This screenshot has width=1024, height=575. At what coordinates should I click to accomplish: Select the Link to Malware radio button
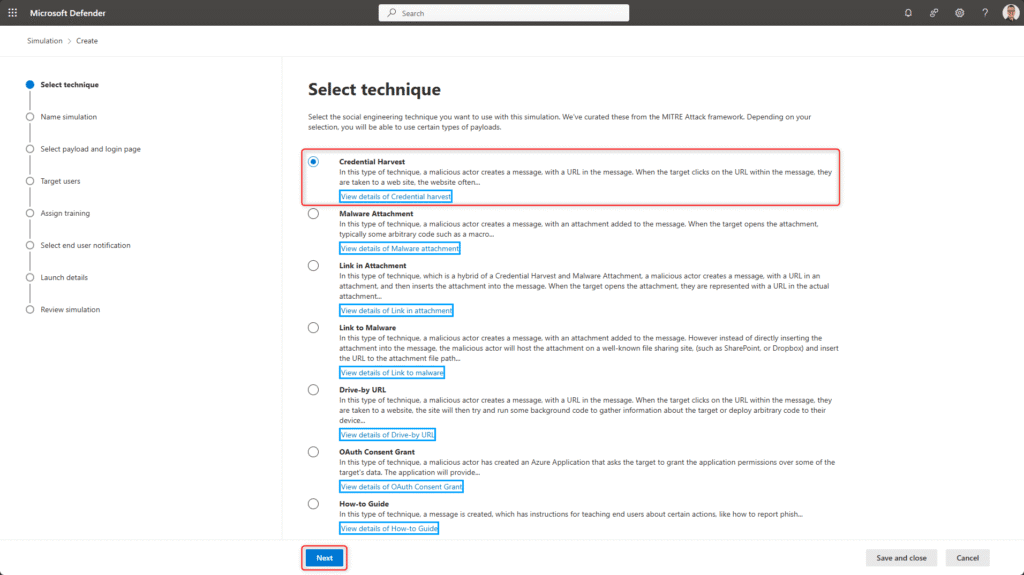click(313, 327)
